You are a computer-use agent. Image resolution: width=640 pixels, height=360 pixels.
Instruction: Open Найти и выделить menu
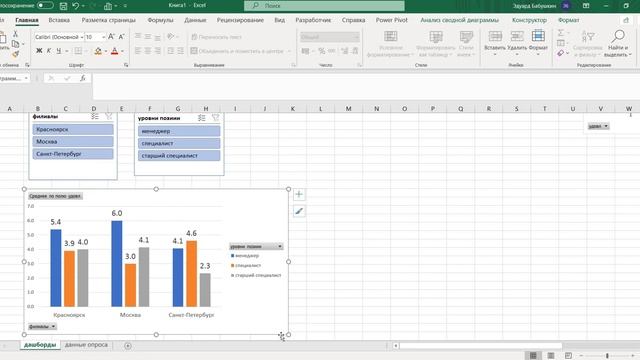(x=618, y=43)
